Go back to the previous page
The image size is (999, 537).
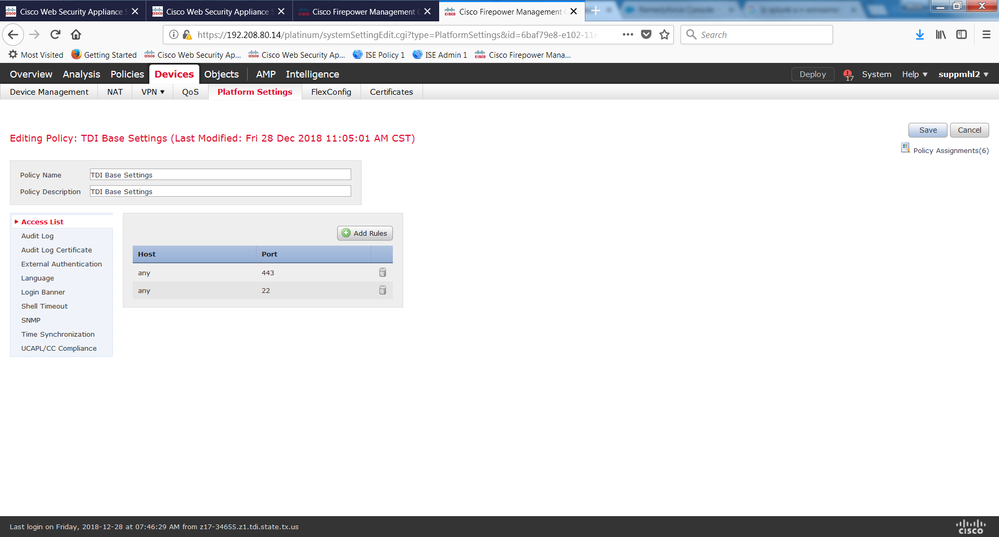tap(13, 34)
